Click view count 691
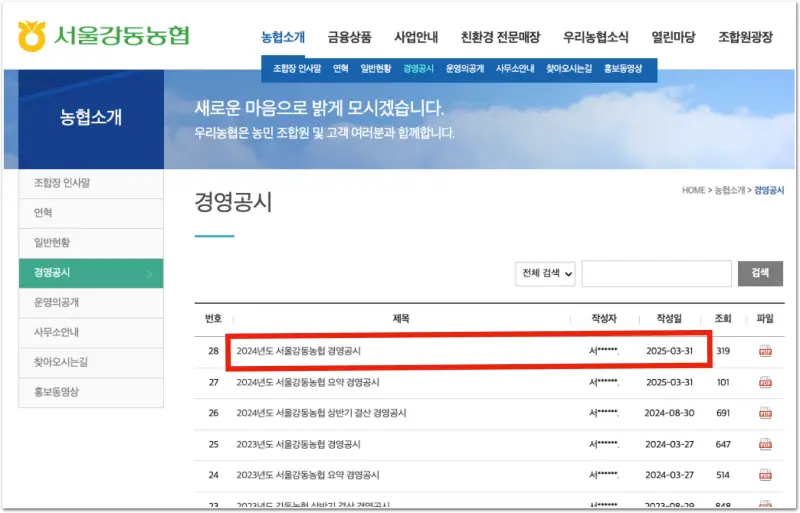800x513 pixels. pos(723,413)
